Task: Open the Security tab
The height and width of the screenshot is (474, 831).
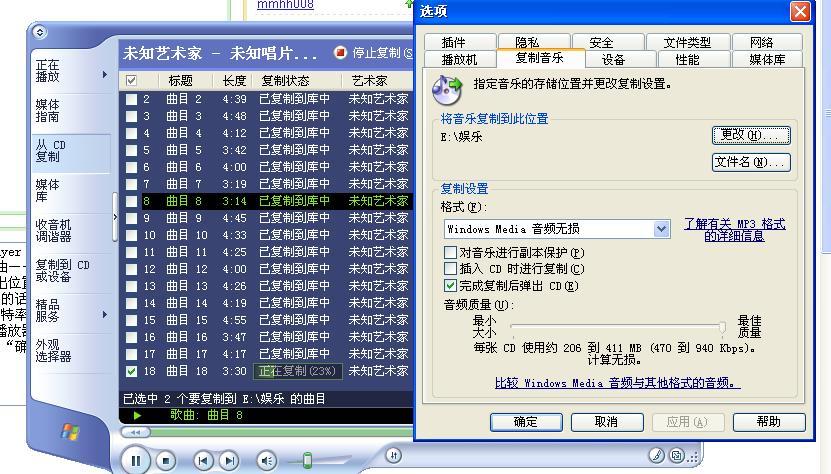Action: pyautogui.click(x=607, y=42)
